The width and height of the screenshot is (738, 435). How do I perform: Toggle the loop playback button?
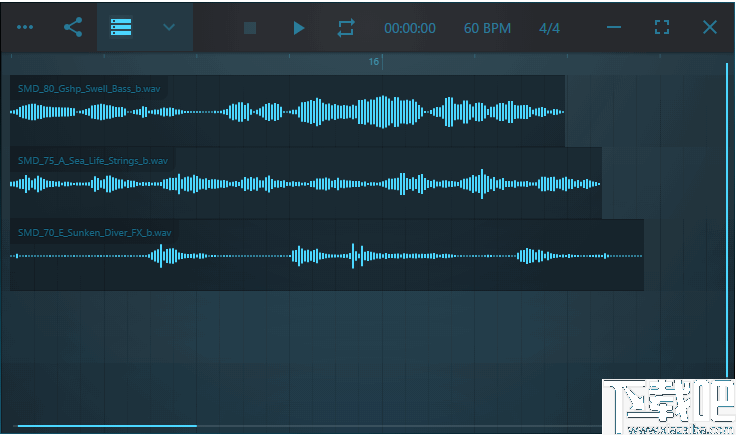pyautogui.click(x=346, y=28)
